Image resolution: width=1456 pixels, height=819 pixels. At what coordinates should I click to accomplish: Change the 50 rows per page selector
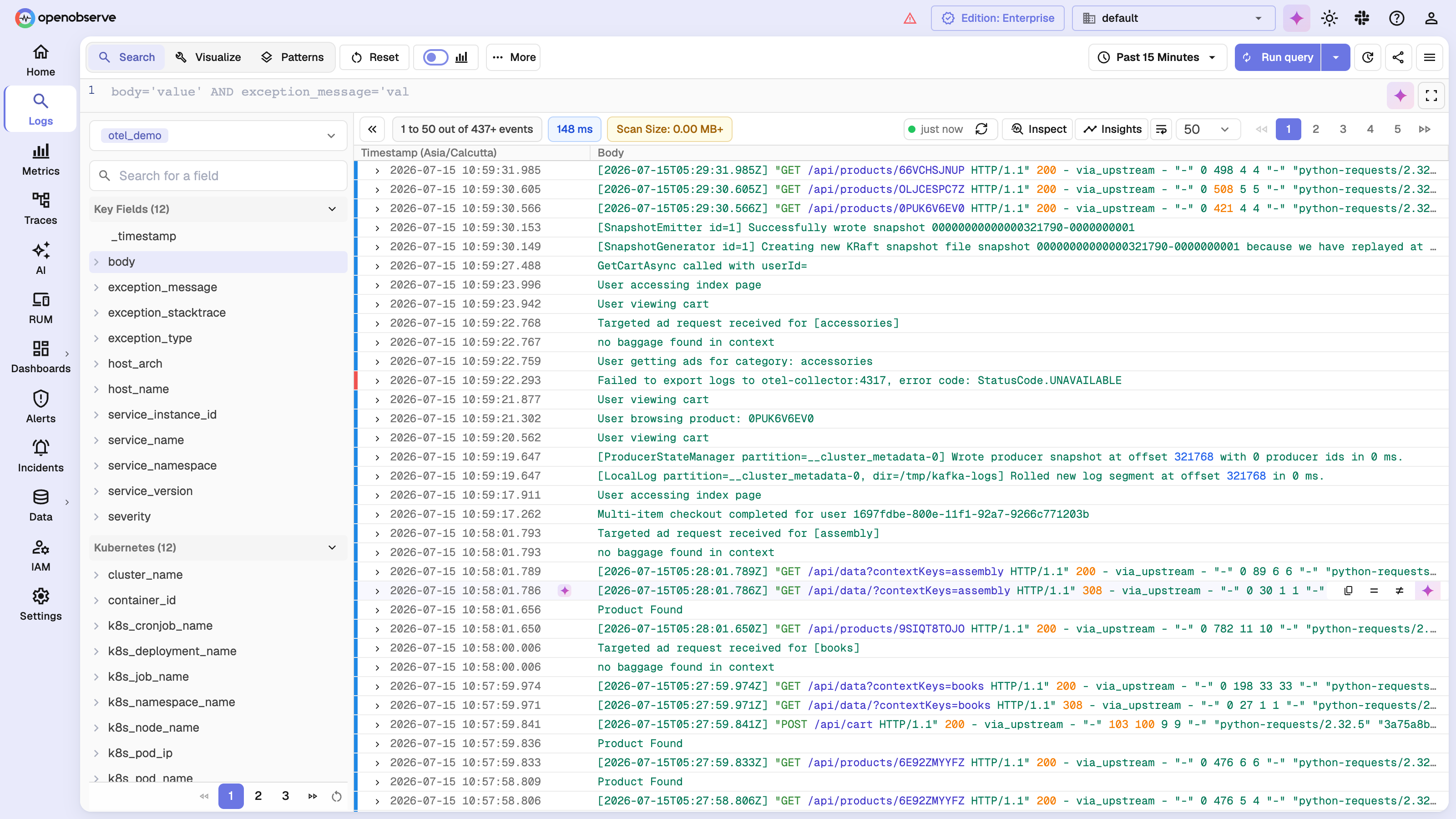coord(1208,129)
